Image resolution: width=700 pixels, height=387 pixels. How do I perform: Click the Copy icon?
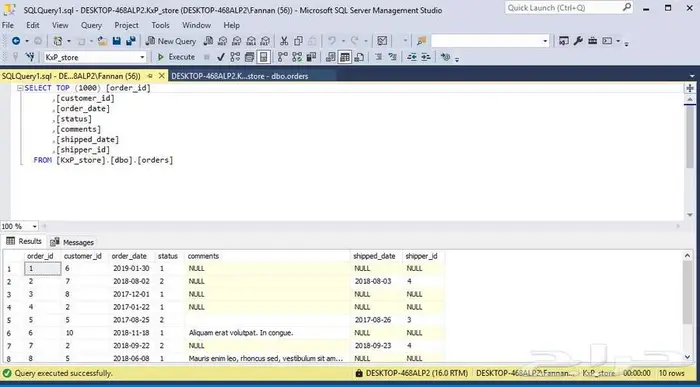pyautogui.click(x=298, y=41)
